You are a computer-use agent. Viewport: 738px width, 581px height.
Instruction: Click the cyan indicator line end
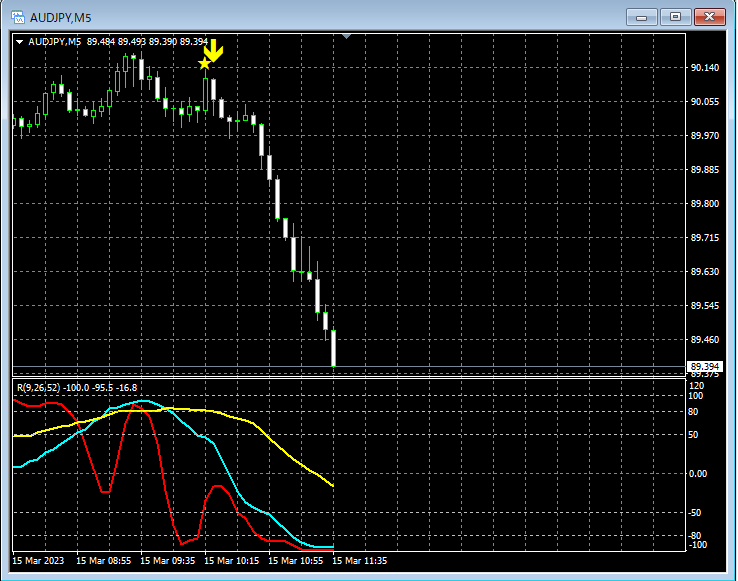pos(332,547)
